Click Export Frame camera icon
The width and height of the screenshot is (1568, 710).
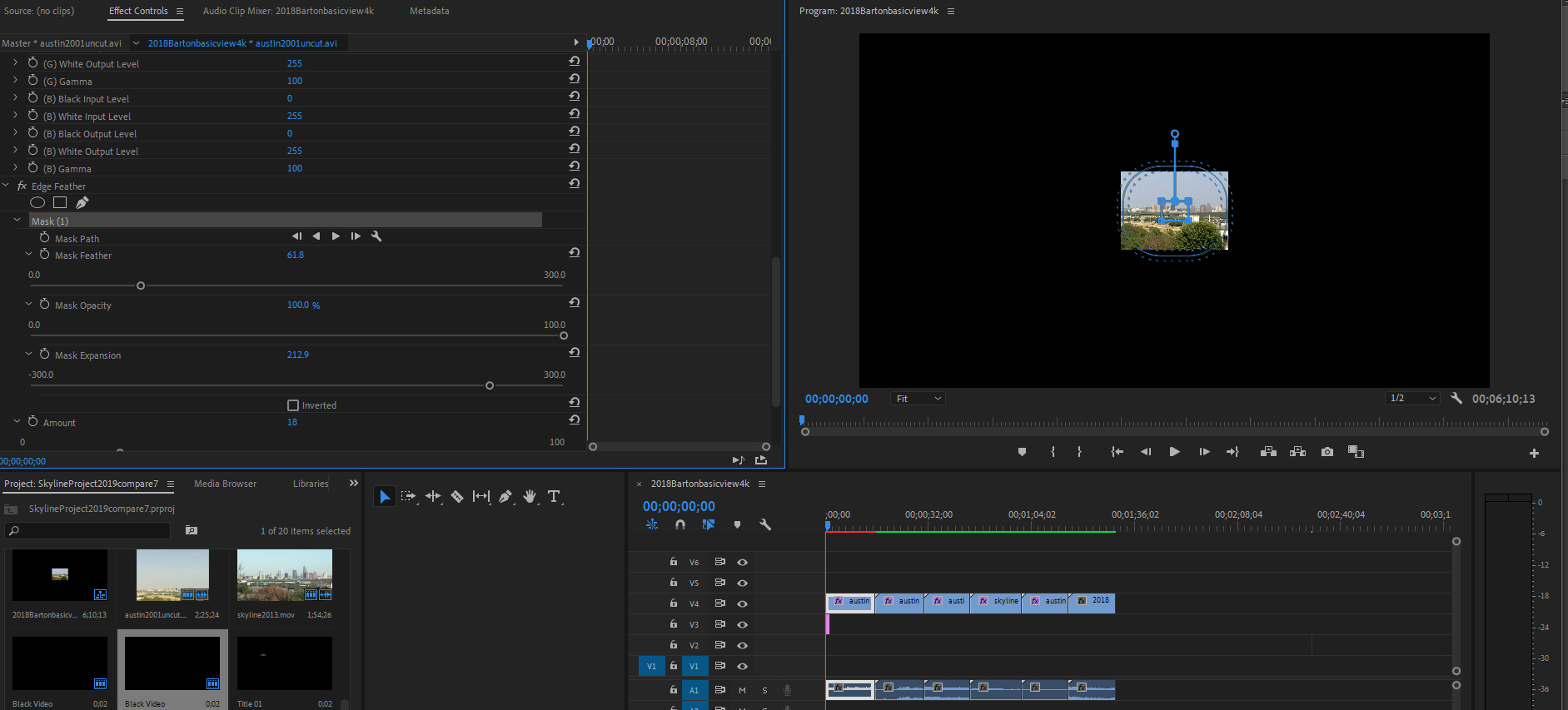point(1327,452)
